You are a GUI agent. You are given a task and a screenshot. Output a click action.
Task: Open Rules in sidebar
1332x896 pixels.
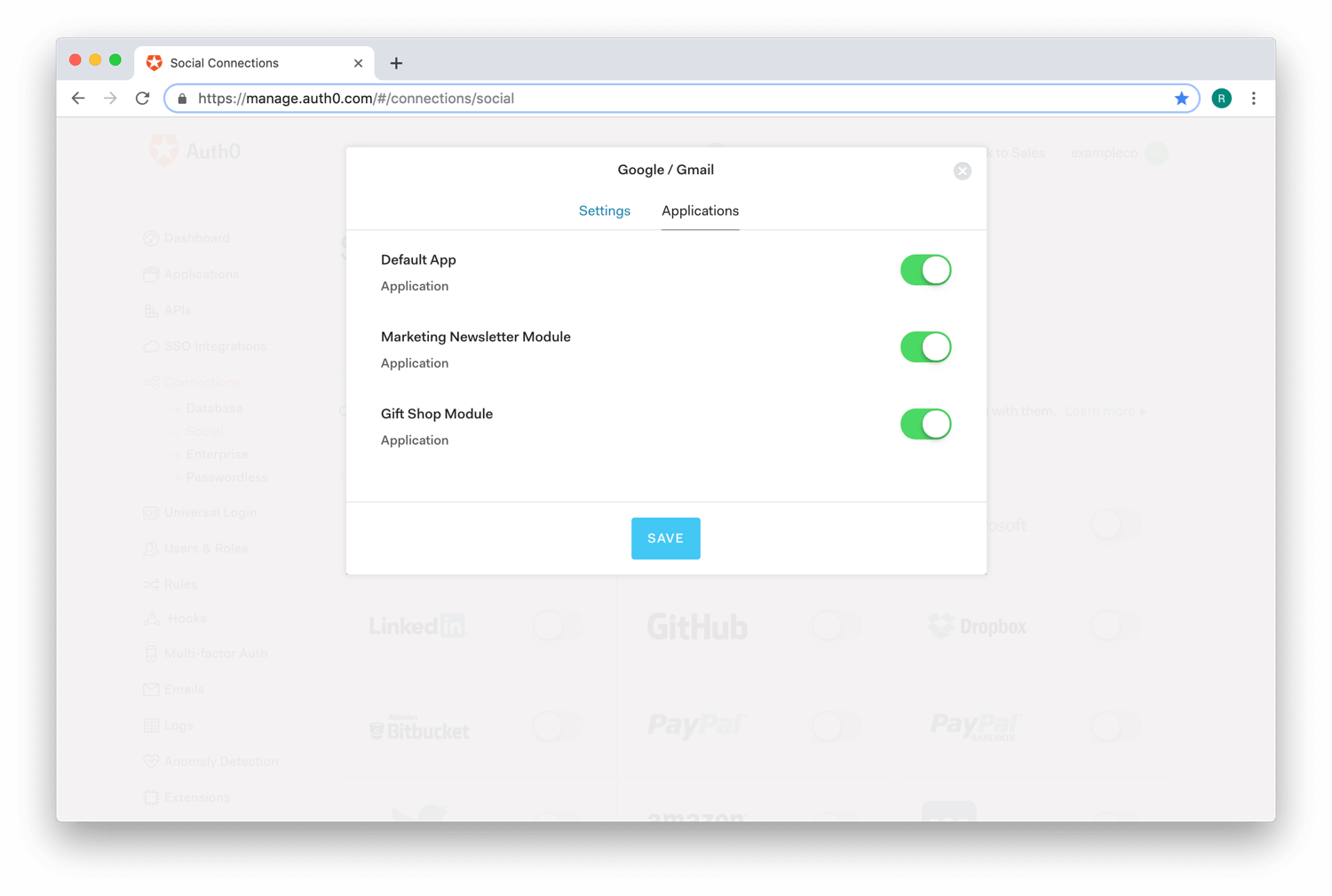click(x=170, y=584)
